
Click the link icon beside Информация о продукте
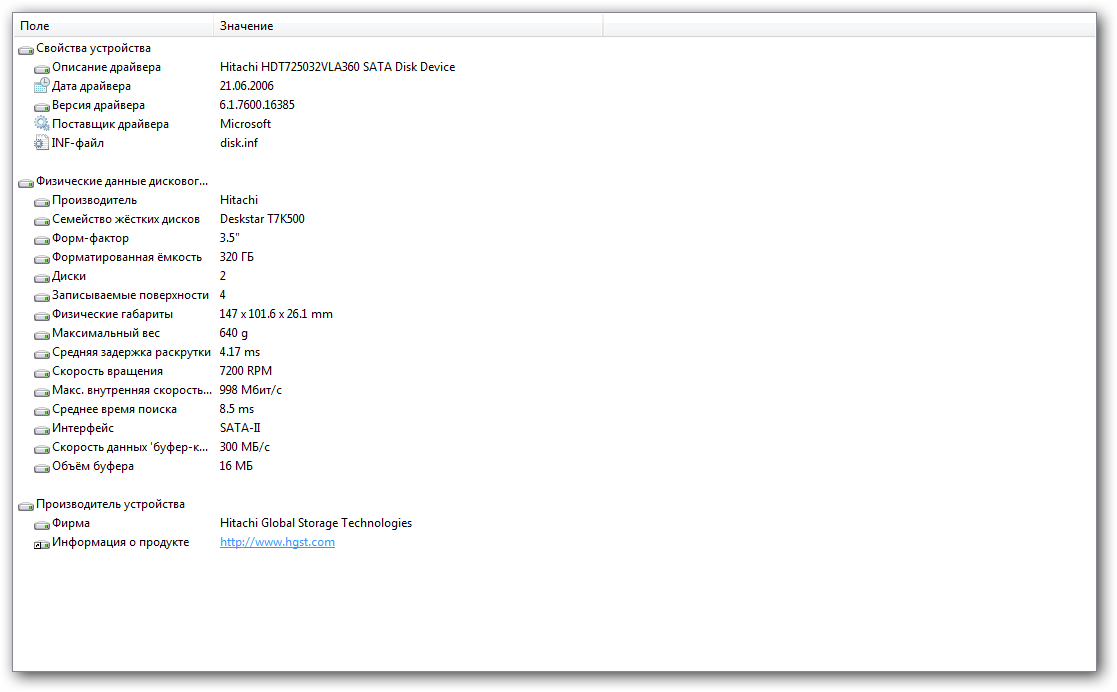point(41,543)
